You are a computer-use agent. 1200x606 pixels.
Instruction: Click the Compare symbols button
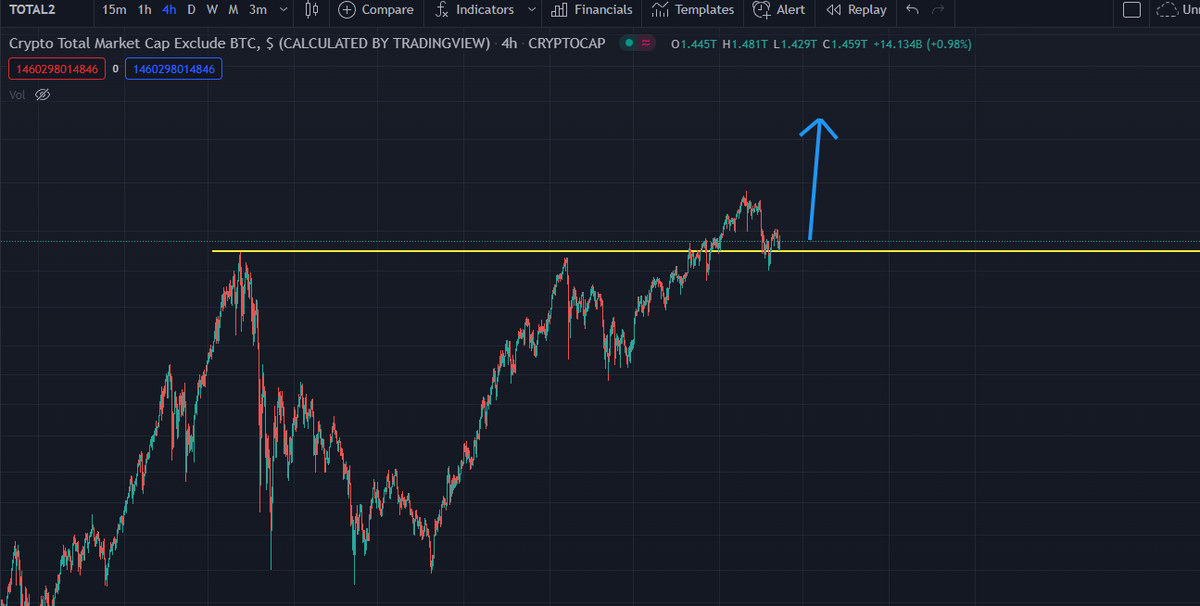(376, 10)
